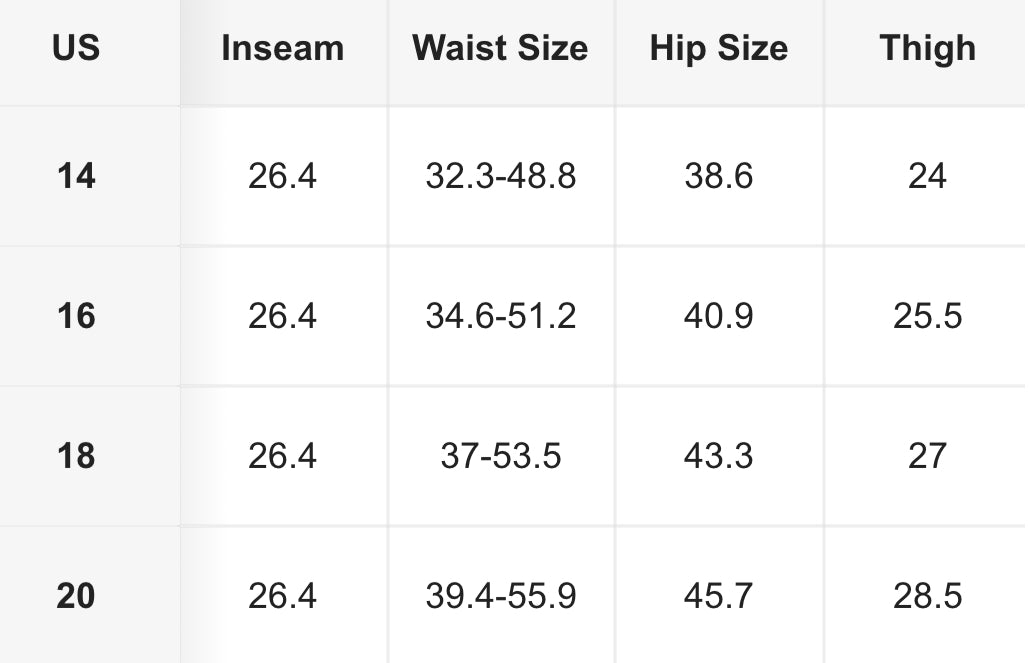Screen dimensions: 1030x663
Task: Select hip size 40.9 cell
Action: point(718,316)
